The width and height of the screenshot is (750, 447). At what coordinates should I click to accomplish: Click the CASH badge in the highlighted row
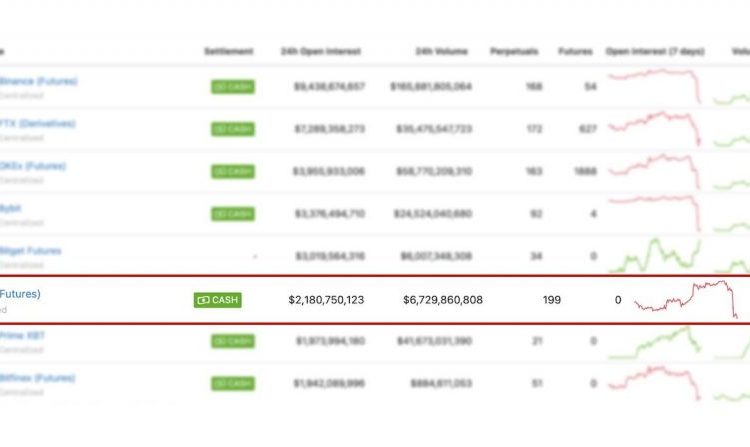(x=218, y=300)
